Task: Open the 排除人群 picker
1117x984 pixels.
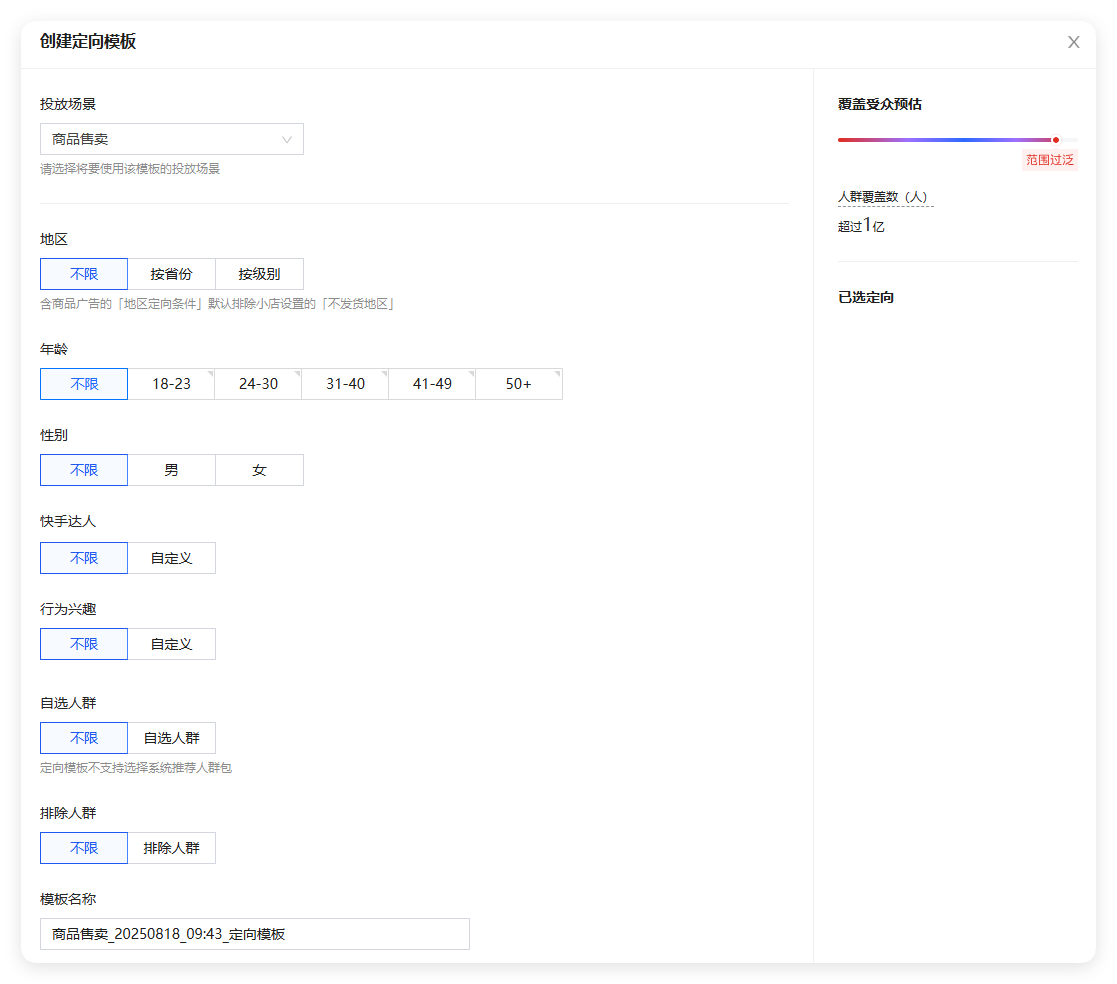Action: [171, 847]
